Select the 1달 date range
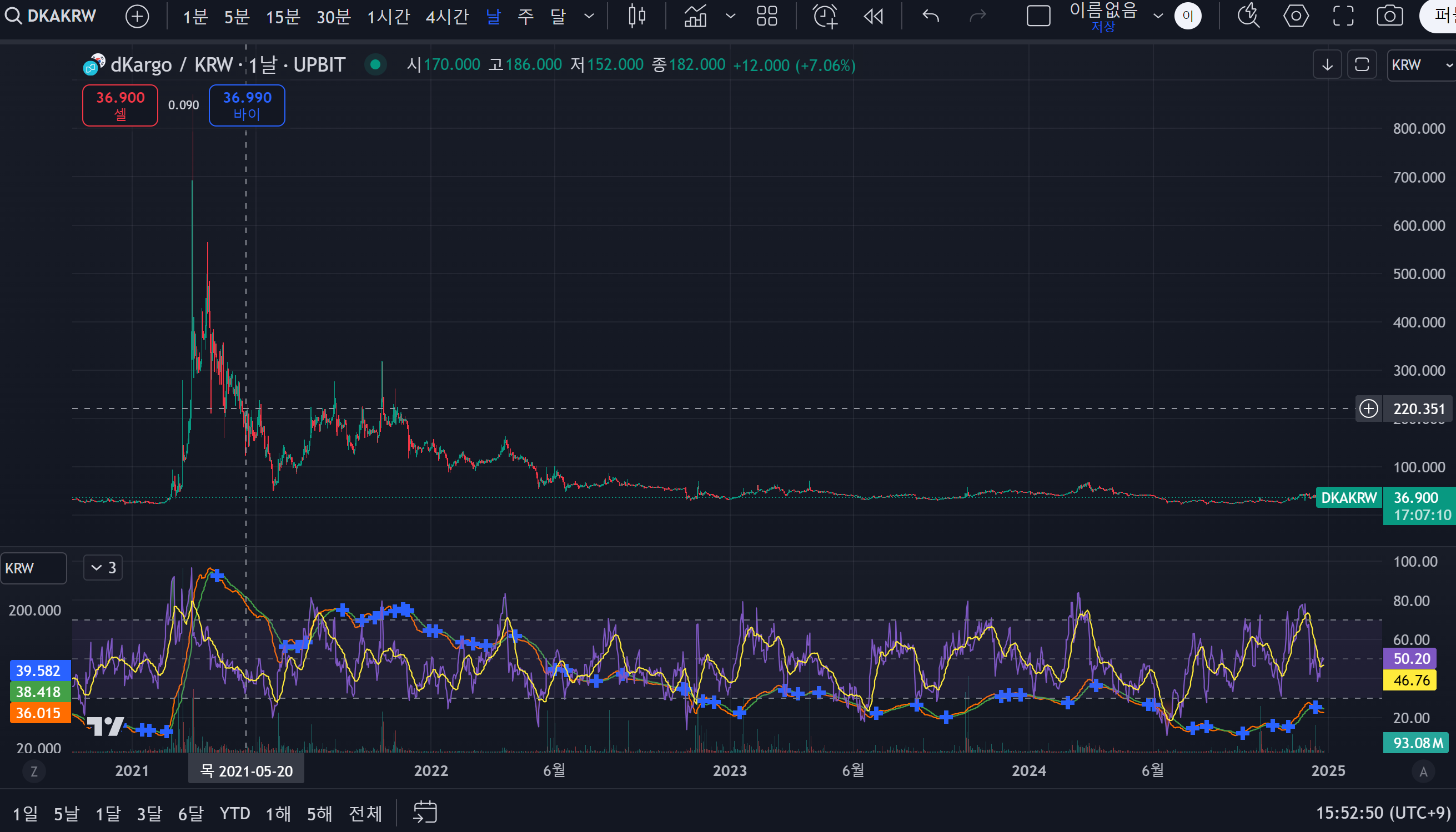1456x832 pixels. (108, 813)
